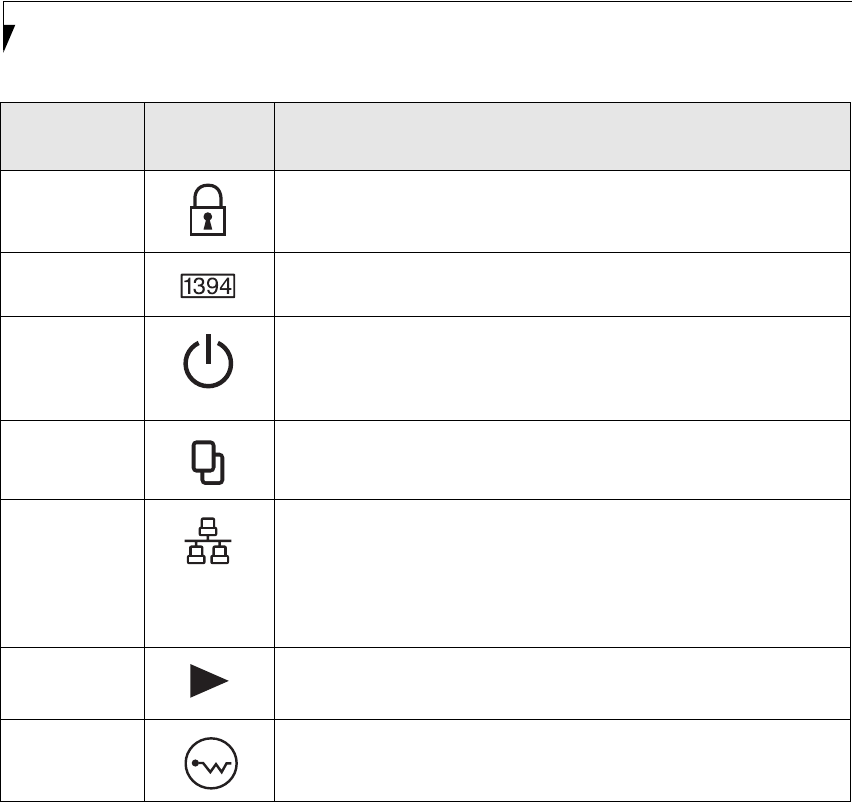The image size is (853, 802).
Task: Click the wide gray header cell on right
Action: click(x=558, y=137)
